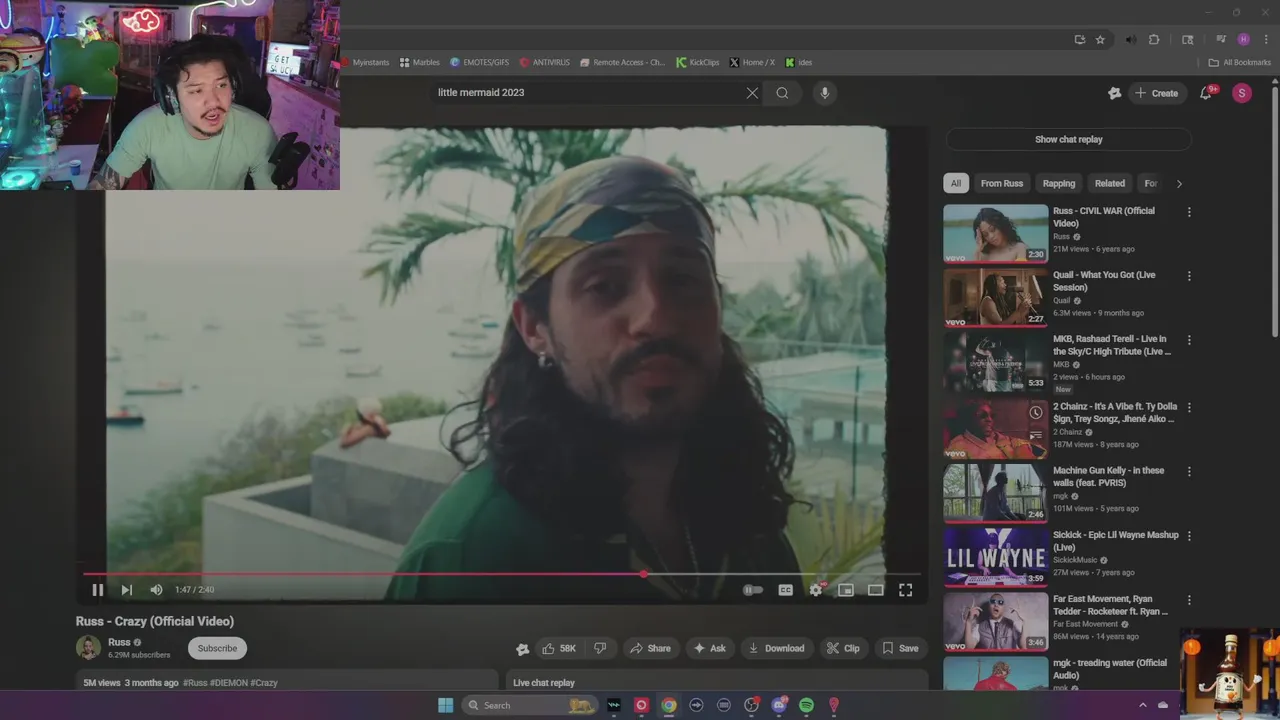Download the video
The image size is (1280, 720).
pos(776,648)
